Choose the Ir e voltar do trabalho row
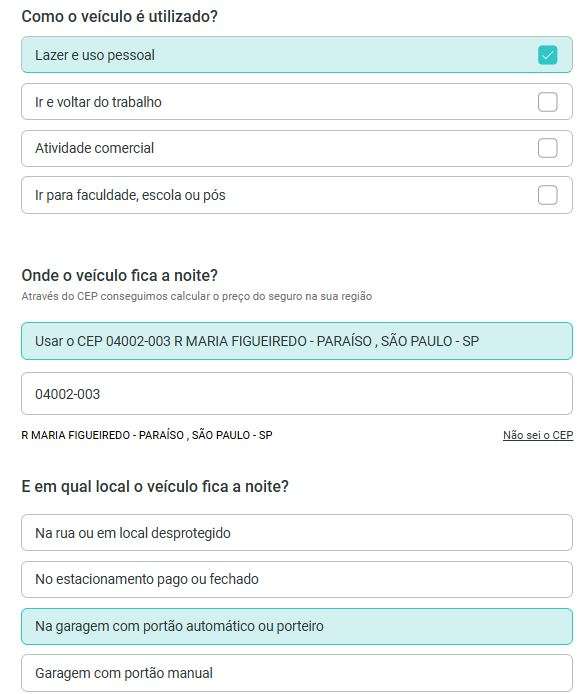Screen dimensions: 583x694 pos(297,102)
